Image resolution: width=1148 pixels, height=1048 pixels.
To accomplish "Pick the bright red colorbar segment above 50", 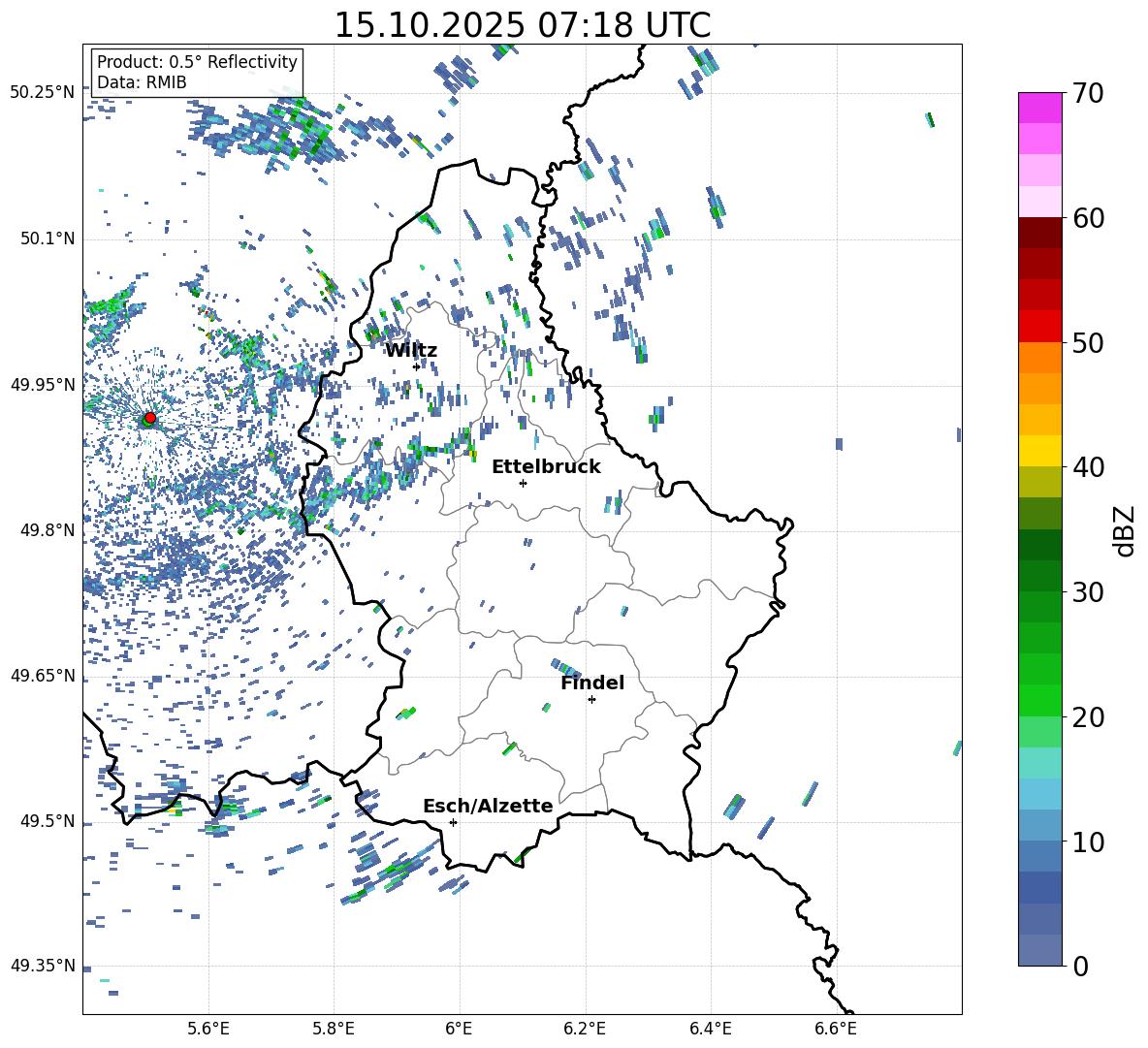I will 1039,326.
